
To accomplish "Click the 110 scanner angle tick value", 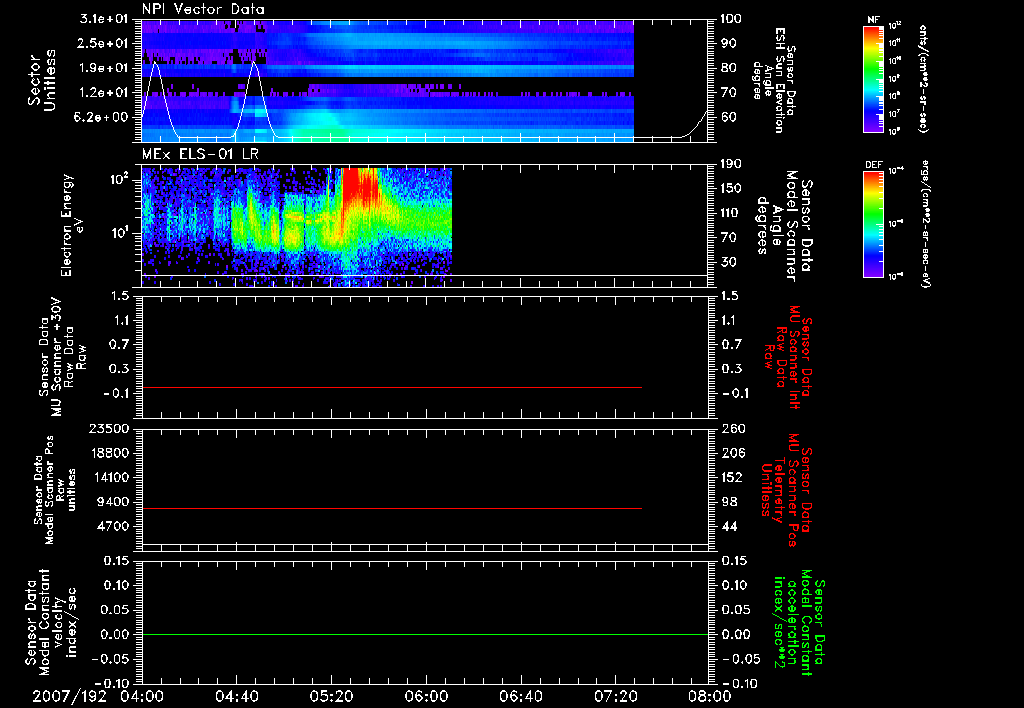I will [x=731, y=213].
